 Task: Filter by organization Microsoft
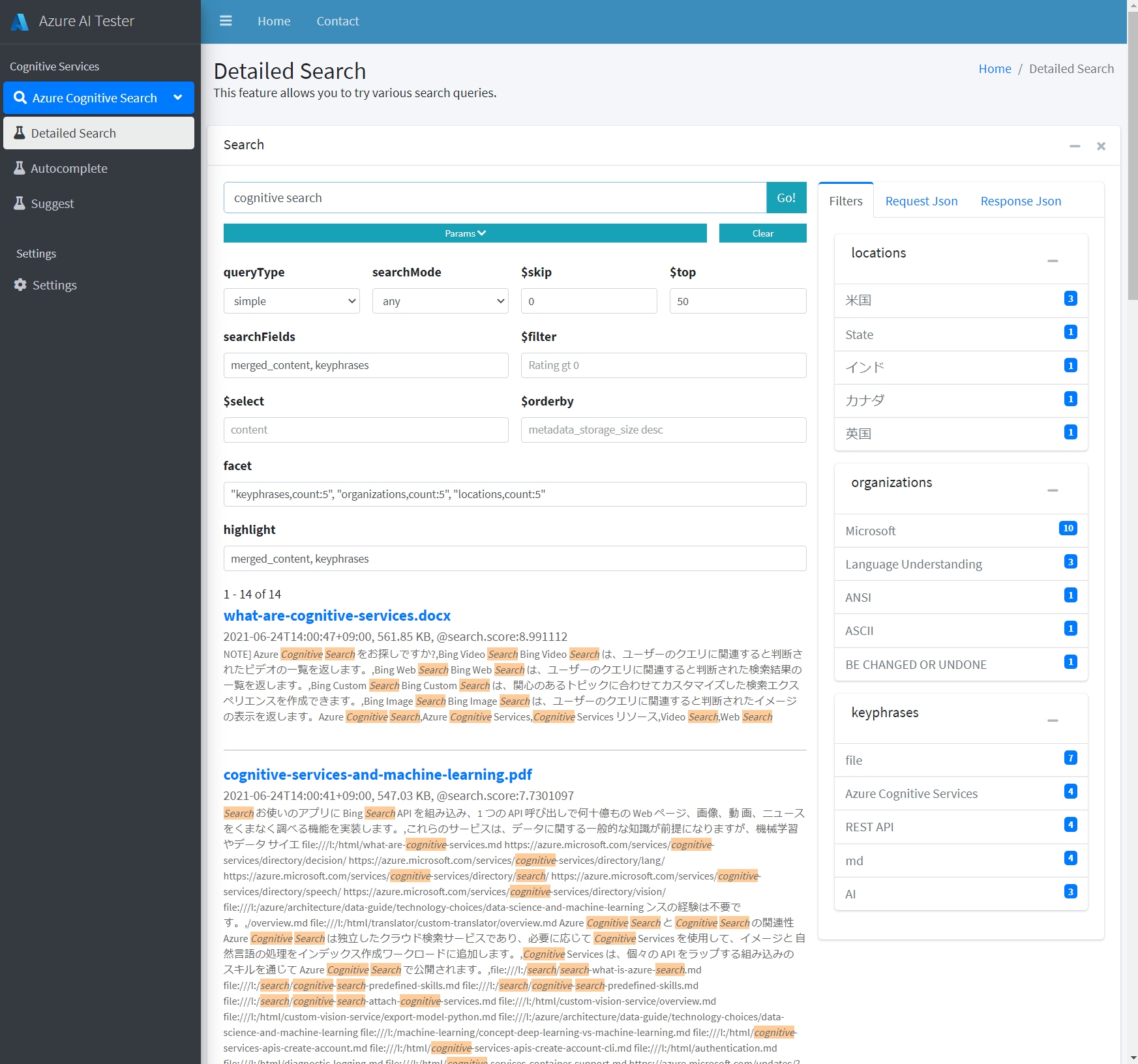[961, 531]
